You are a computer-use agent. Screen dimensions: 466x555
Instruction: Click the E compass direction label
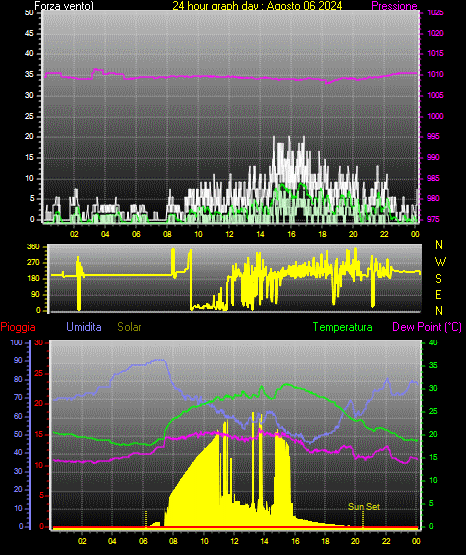(438, 294)
